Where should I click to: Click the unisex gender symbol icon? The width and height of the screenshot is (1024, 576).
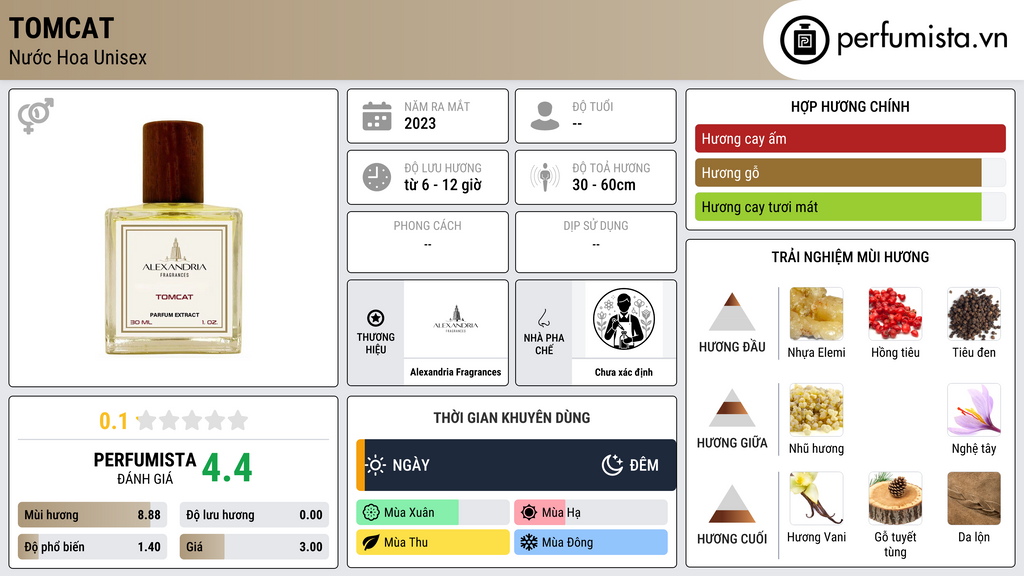[36, 116]
